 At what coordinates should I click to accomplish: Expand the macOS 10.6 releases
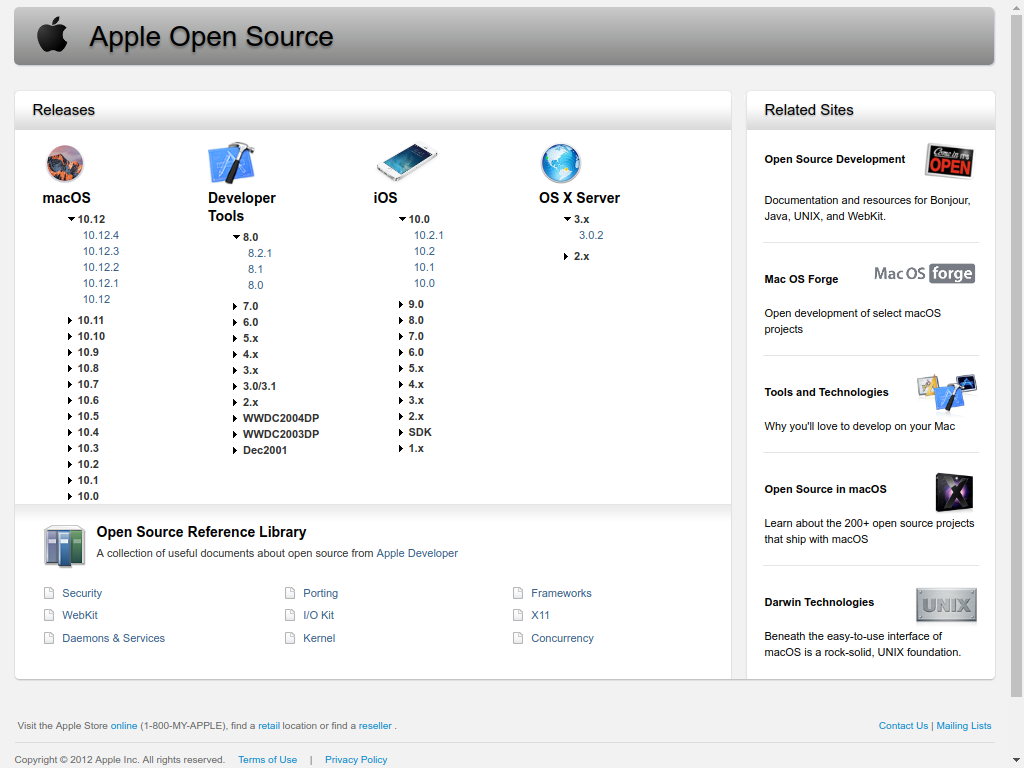pyautogui.click(x=70, y=400)
